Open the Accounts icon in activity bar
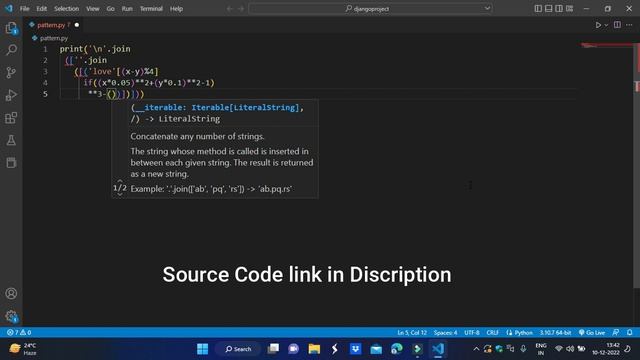 point(11,293)
